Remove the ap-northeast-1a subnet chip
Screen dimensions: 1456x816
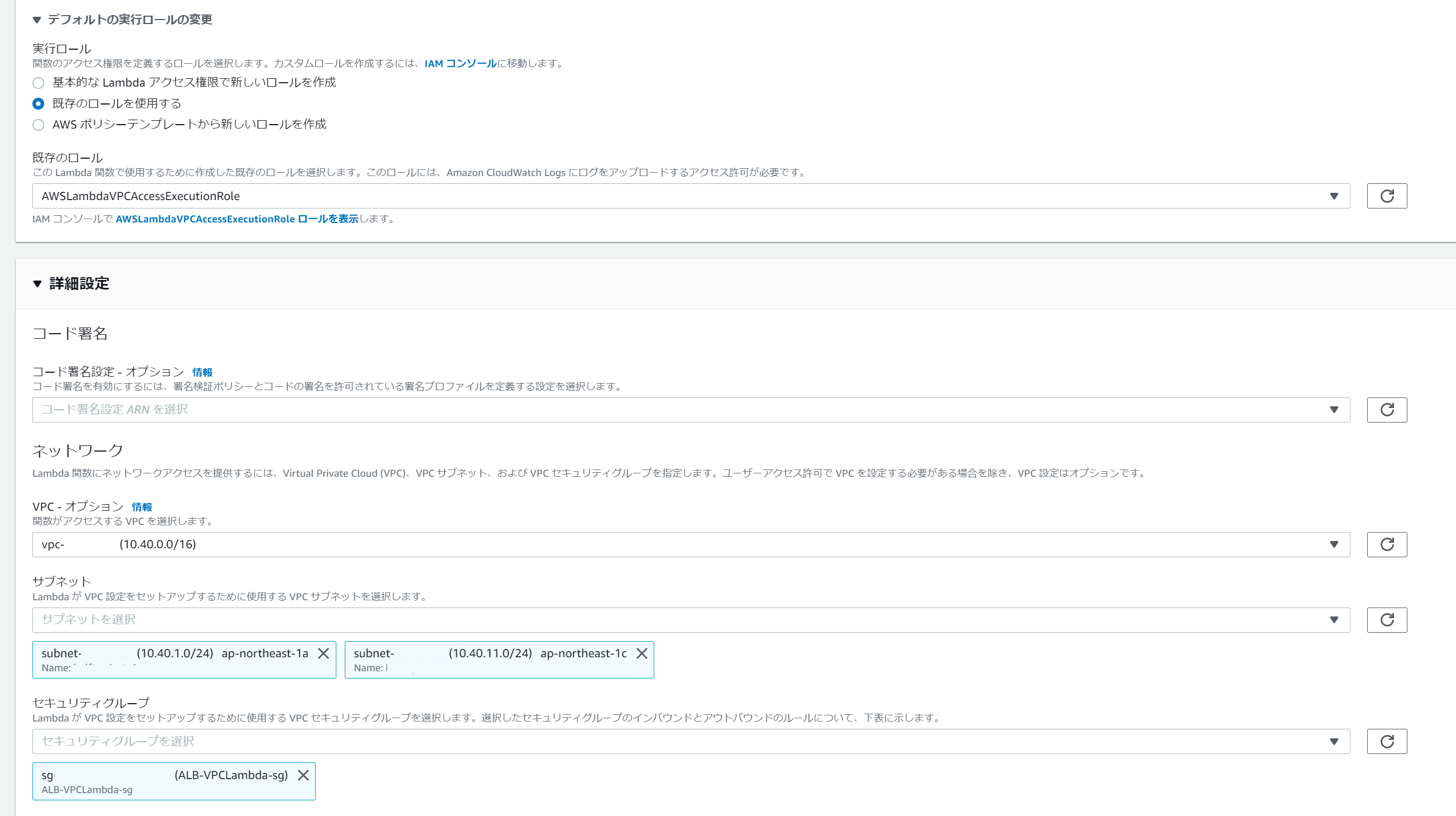323,654
